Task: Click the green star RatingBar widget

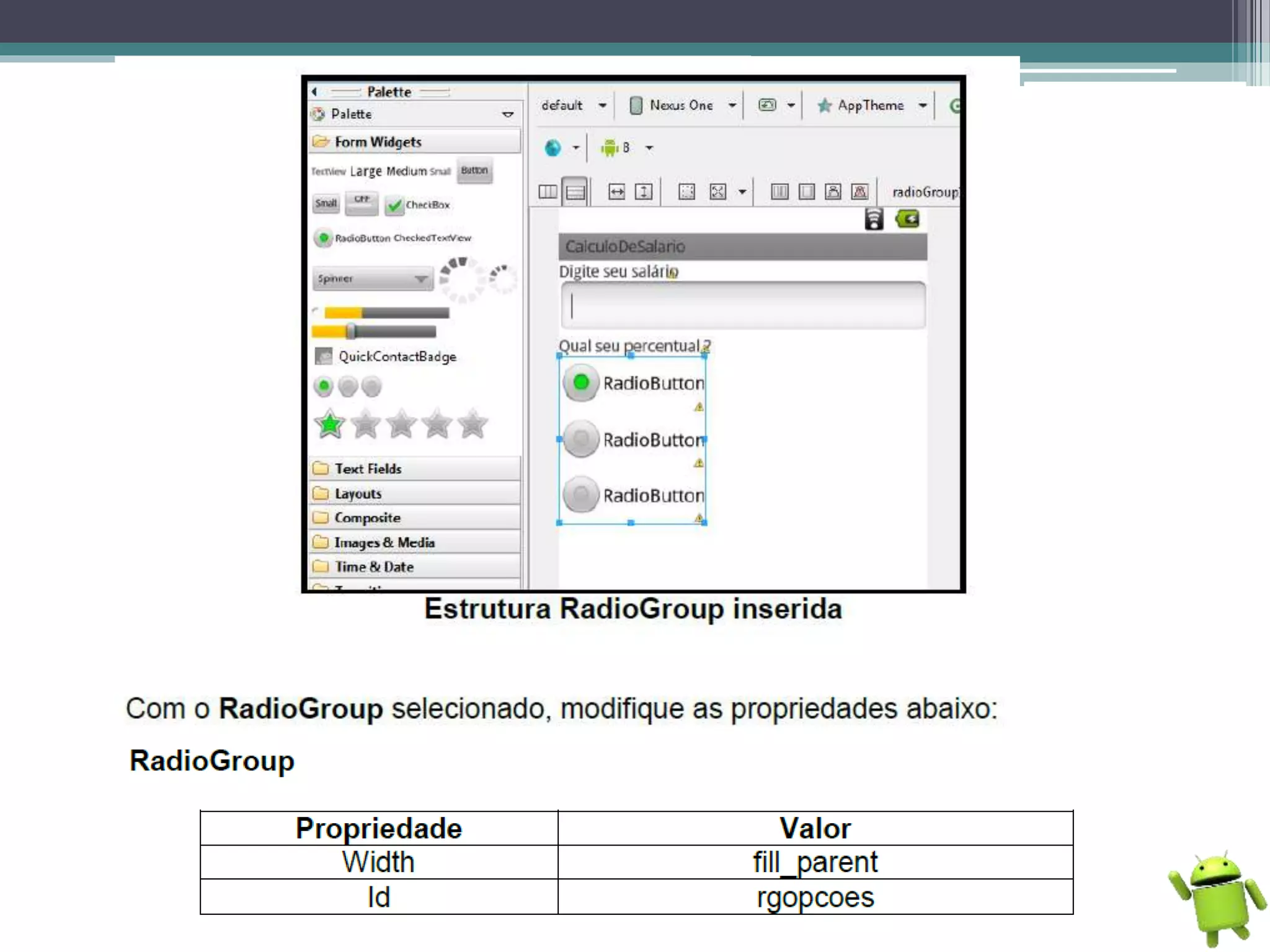Action: [x=330, y=424]
